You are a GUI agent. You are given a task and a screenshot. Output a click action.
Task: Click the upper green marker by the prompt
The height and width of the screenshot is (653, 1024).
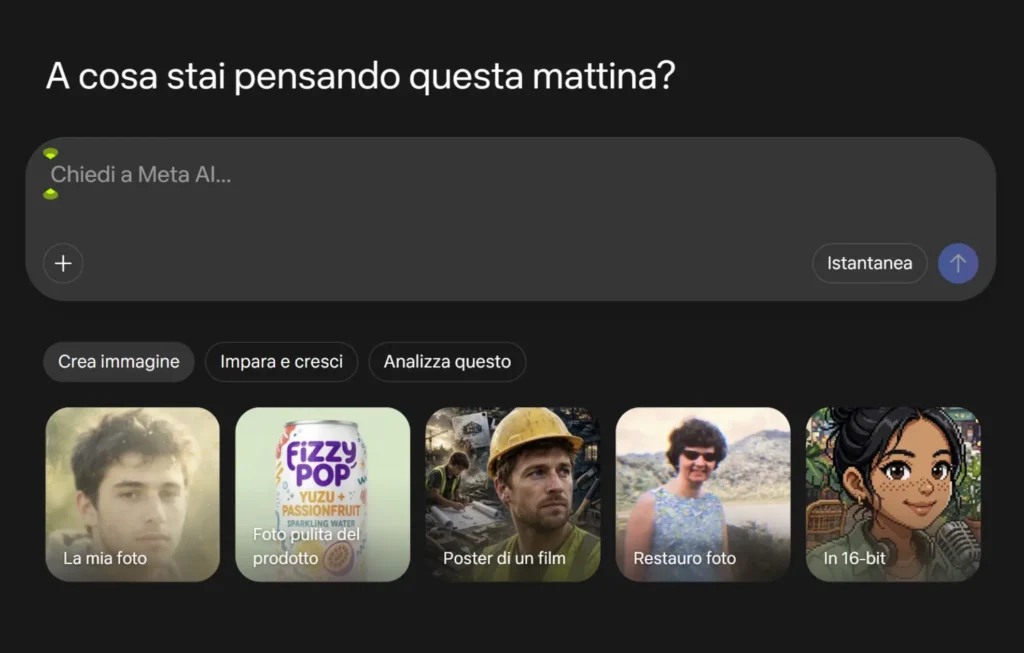[50, 154]
